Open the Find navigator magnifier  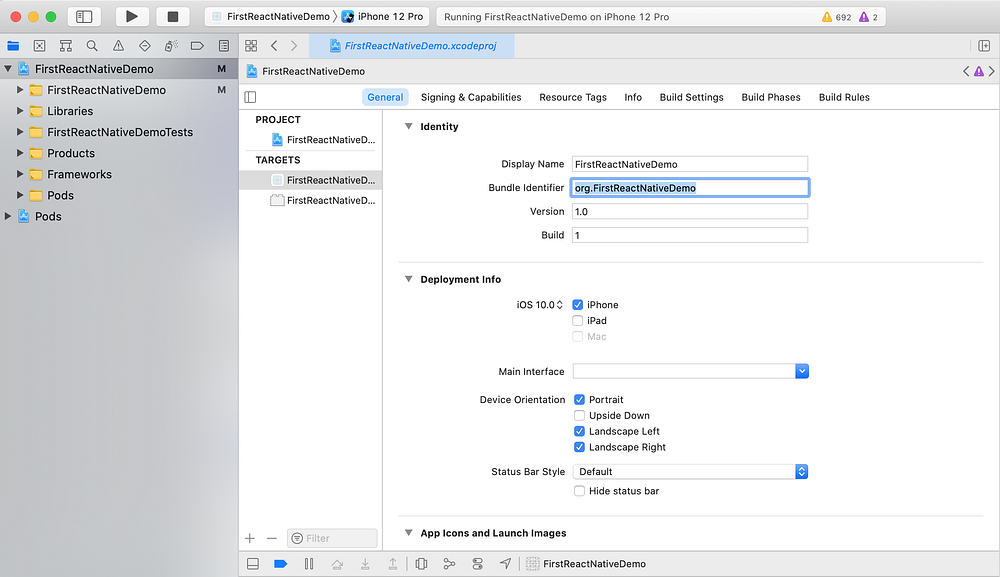(x=92, y=46)
